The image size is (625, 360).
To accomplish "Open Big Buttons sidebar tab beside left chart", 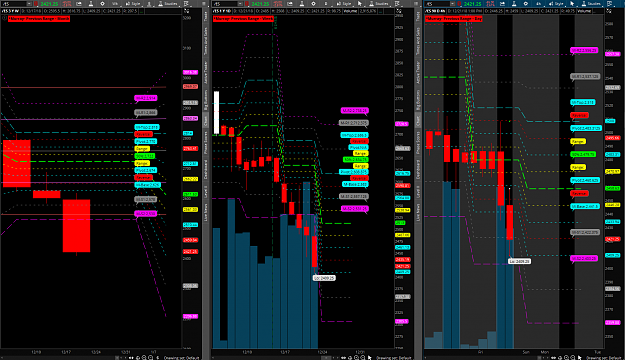I will point(206,99).
